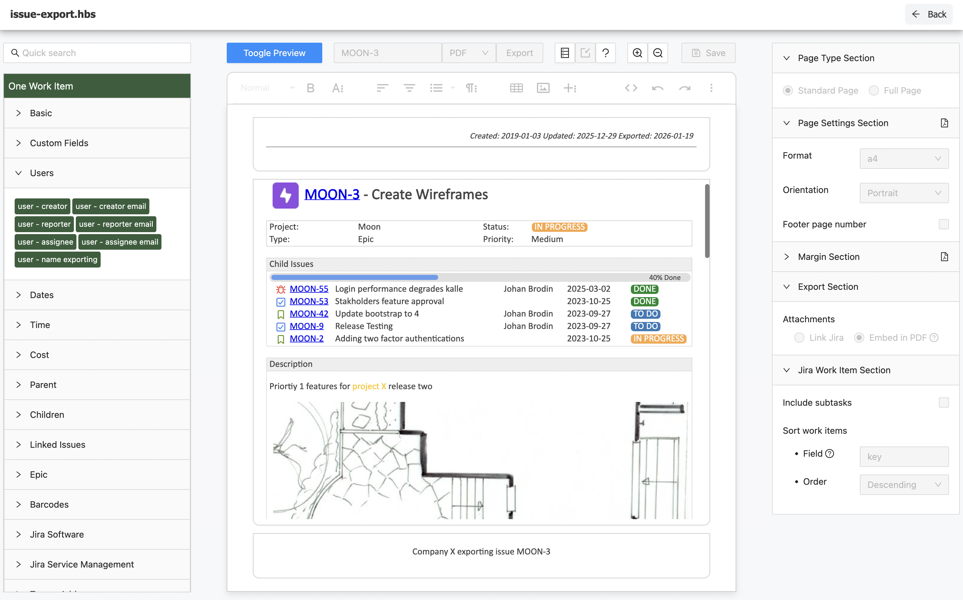Open help question mark icon
Image resolution: width=963 pixels, height=600 pixels.
[x=606, y=53]
